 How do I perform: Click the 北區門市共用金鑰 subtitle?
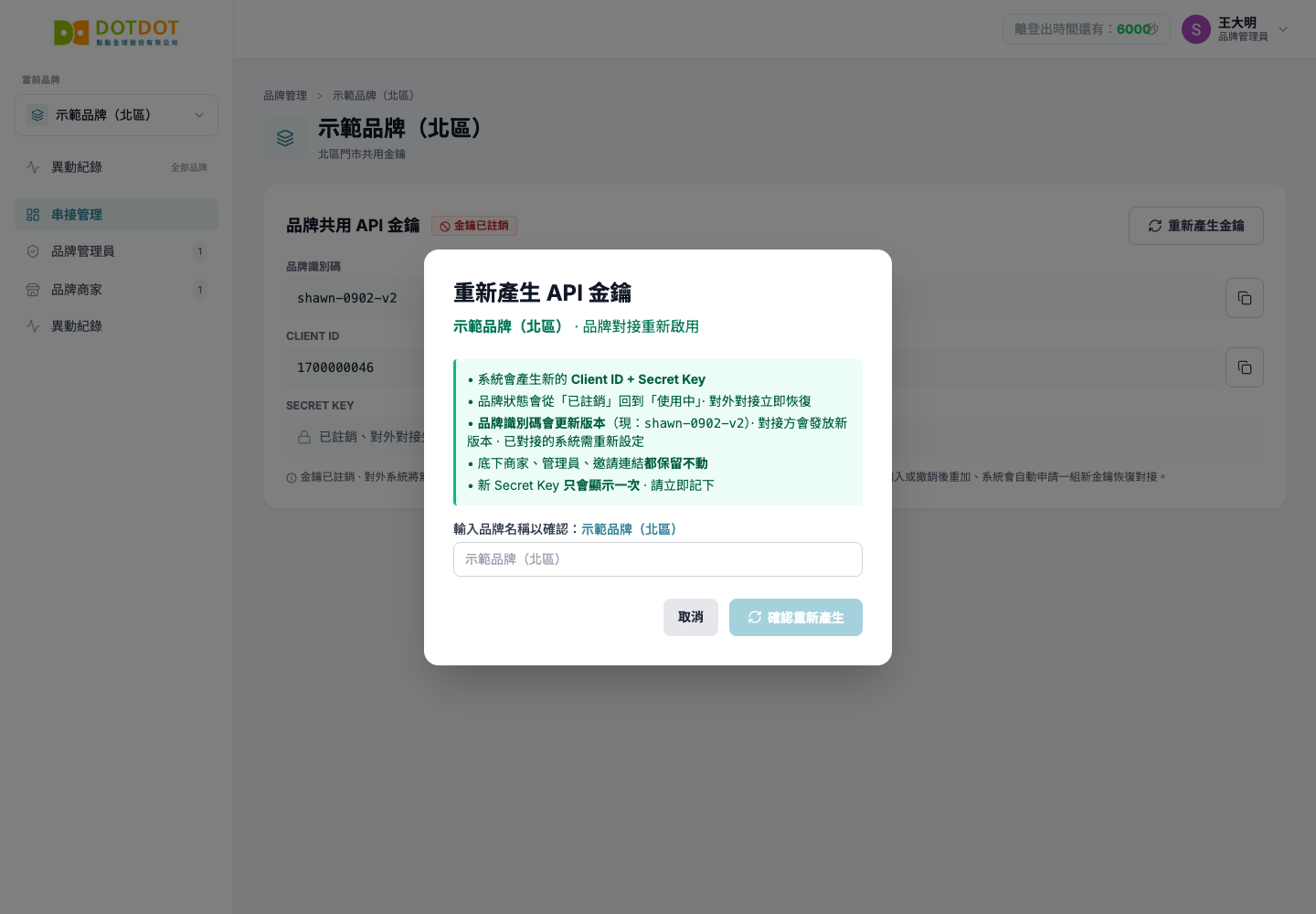362,154
